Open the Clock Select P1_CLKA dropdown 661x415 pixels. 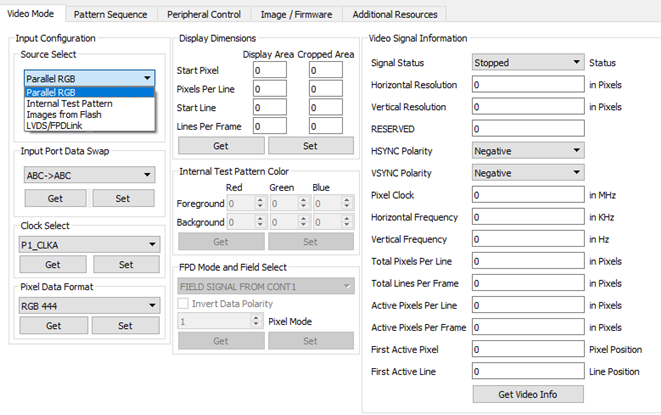(88, 243)
